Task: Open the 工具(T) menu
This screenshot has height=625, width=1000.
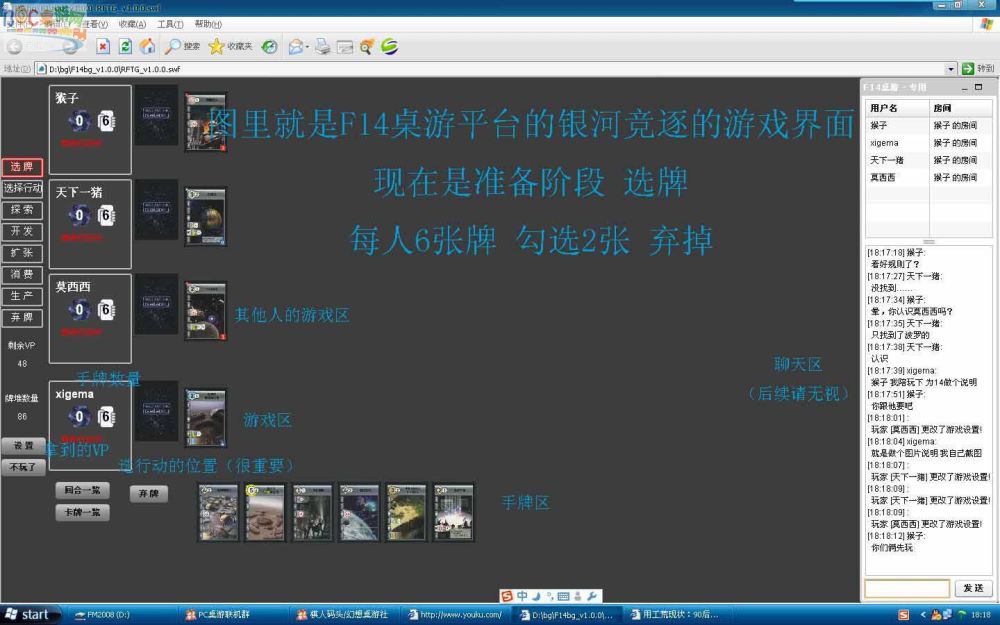Action: (x=170, y=24)
